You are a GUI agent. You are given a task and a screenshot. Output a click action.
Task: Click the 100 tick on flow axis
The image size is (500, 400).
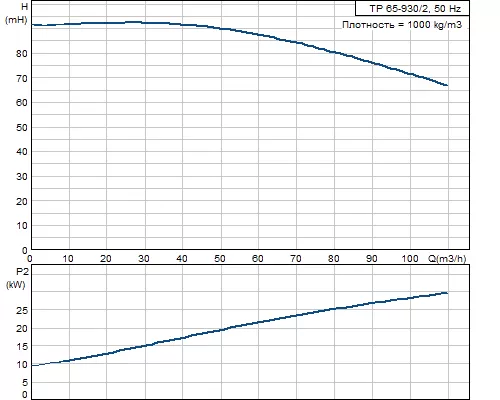410,259
